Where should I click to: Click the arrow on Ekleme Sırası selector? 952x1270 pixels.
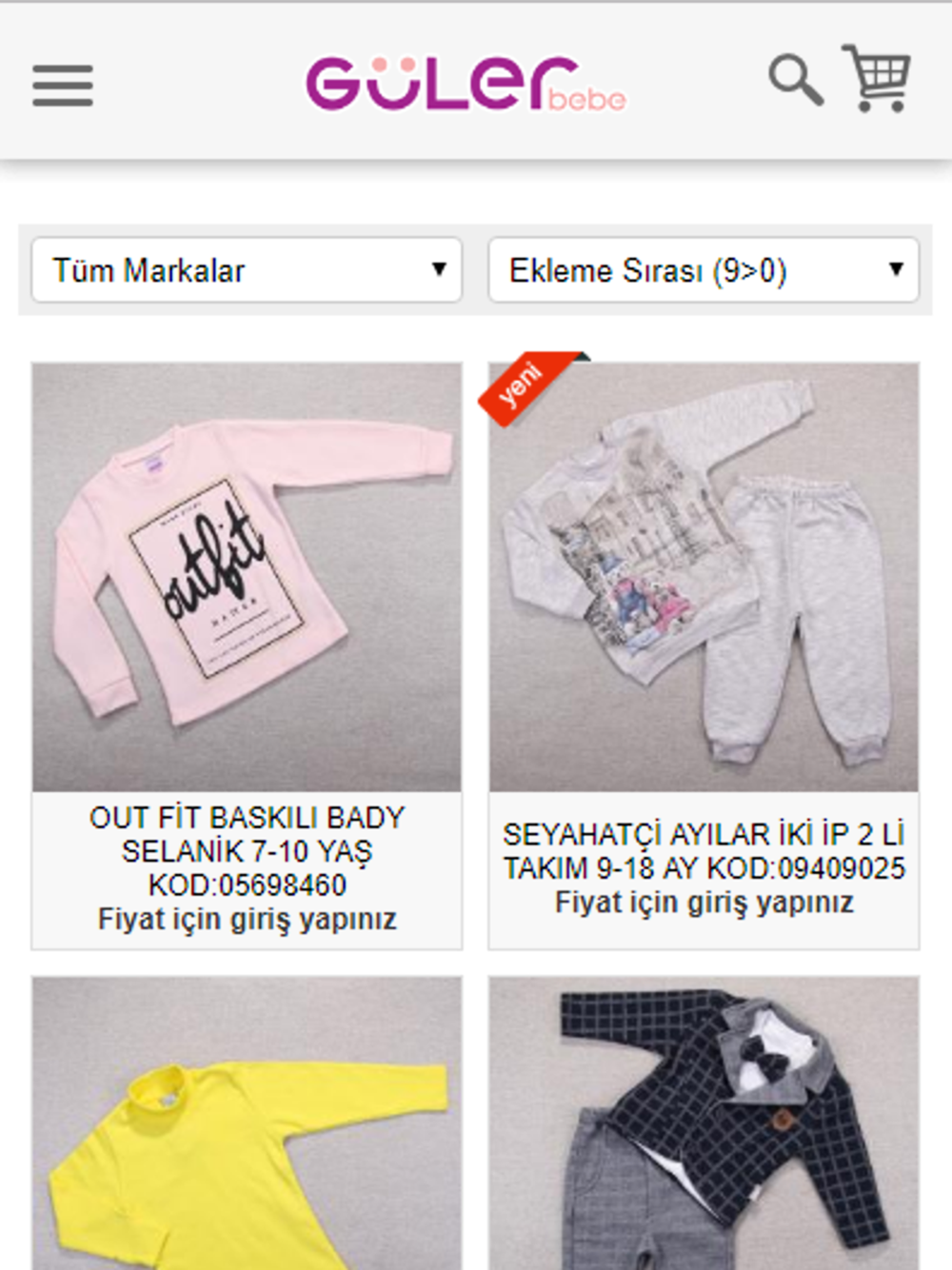(896, 269)
